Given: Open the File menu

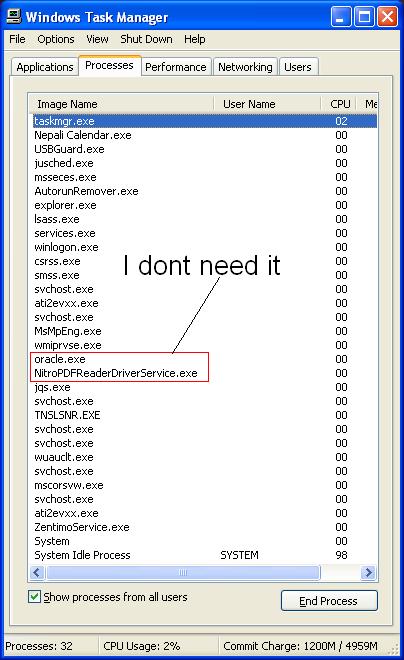Looking at the screenshot, I should point(17,39).
